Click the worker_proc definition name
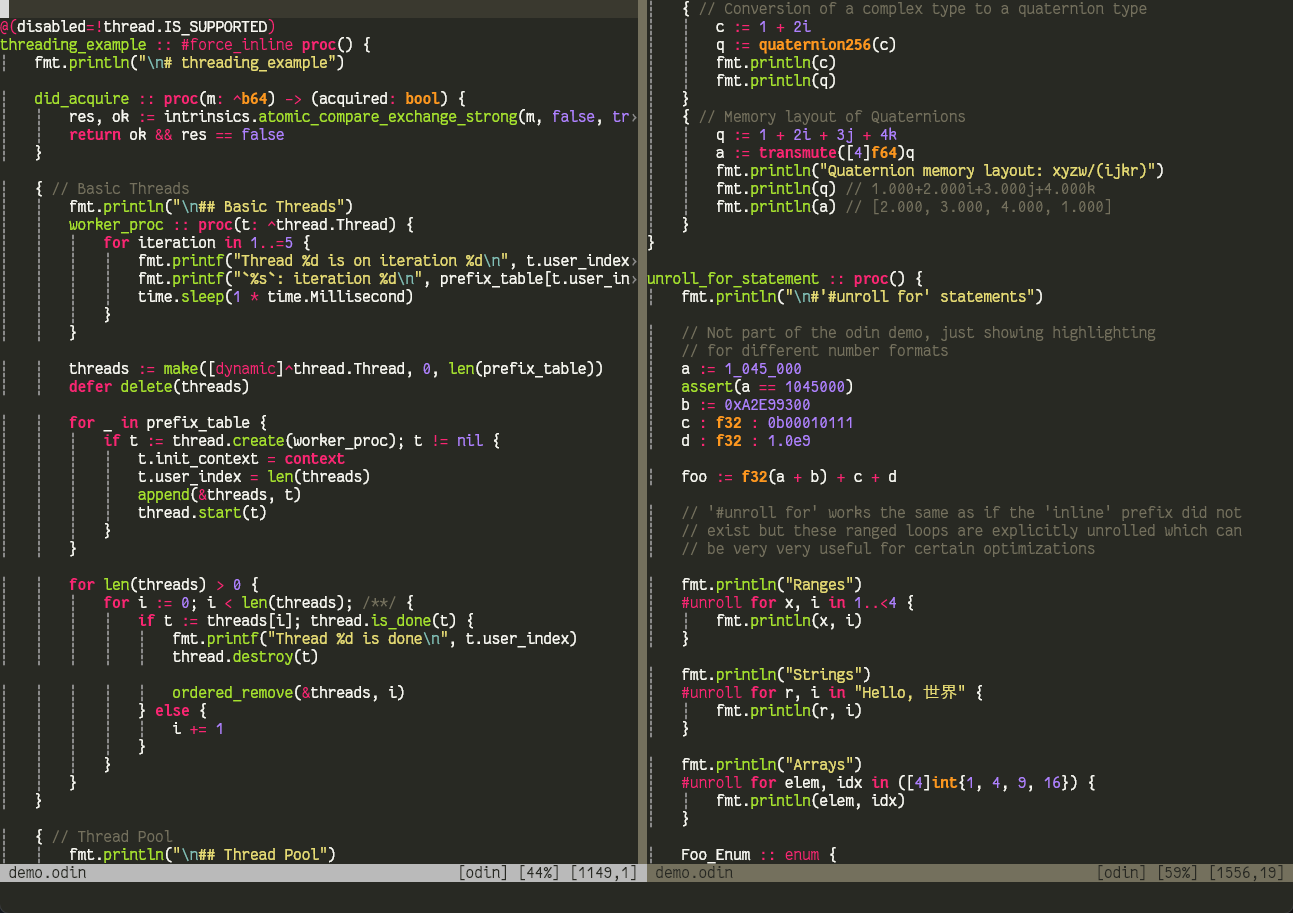This screenshot has width=1293, height=913. [x=116, y=224]
